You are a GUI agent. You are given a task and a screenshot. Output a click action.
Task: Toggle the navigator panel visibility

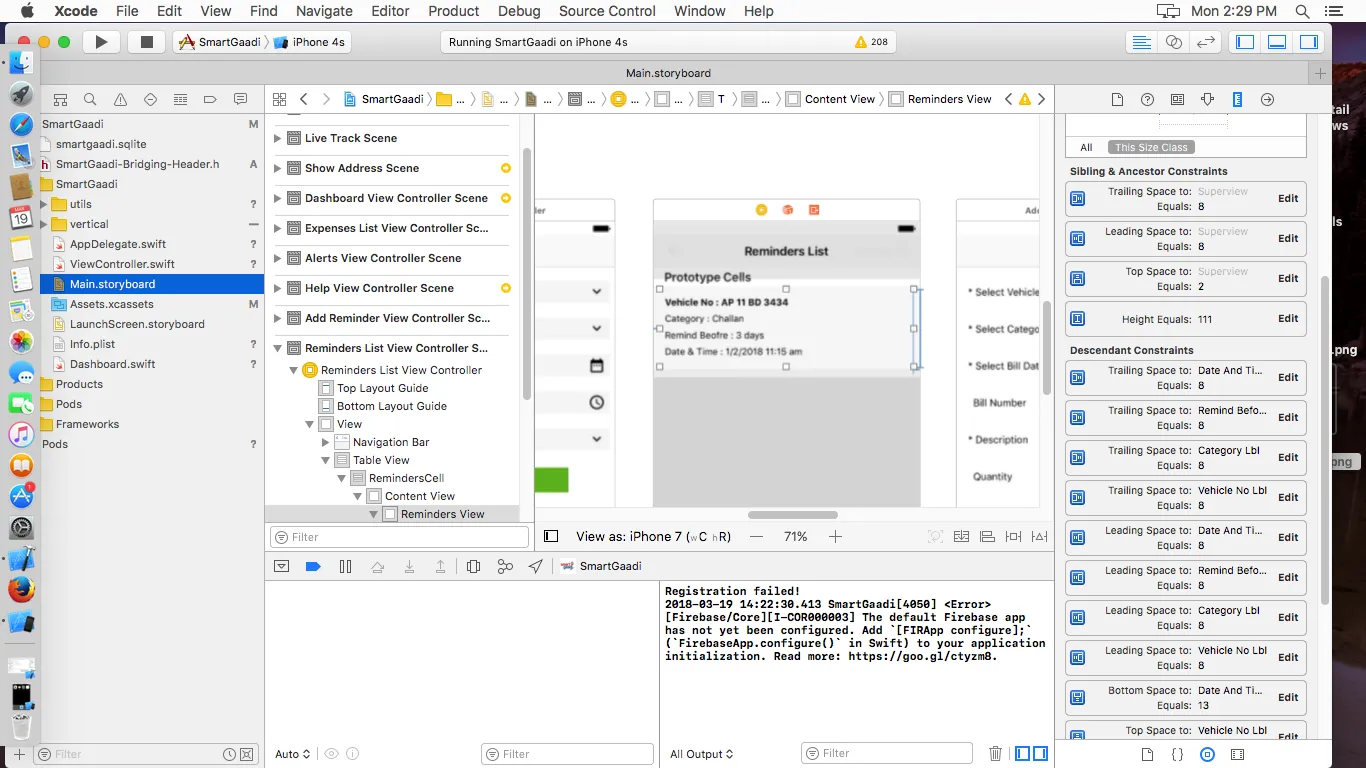[1245, 42]
